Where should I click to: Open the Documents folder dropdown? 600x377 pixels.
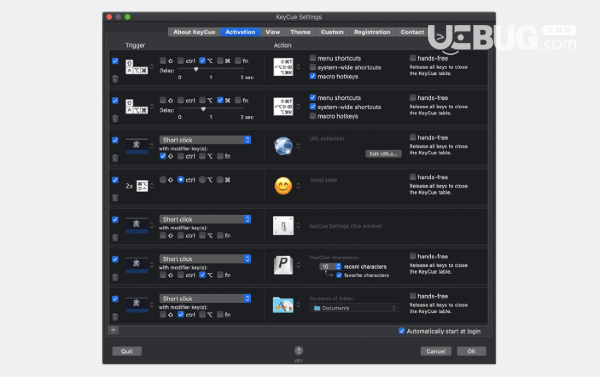(x=354, y=308)
